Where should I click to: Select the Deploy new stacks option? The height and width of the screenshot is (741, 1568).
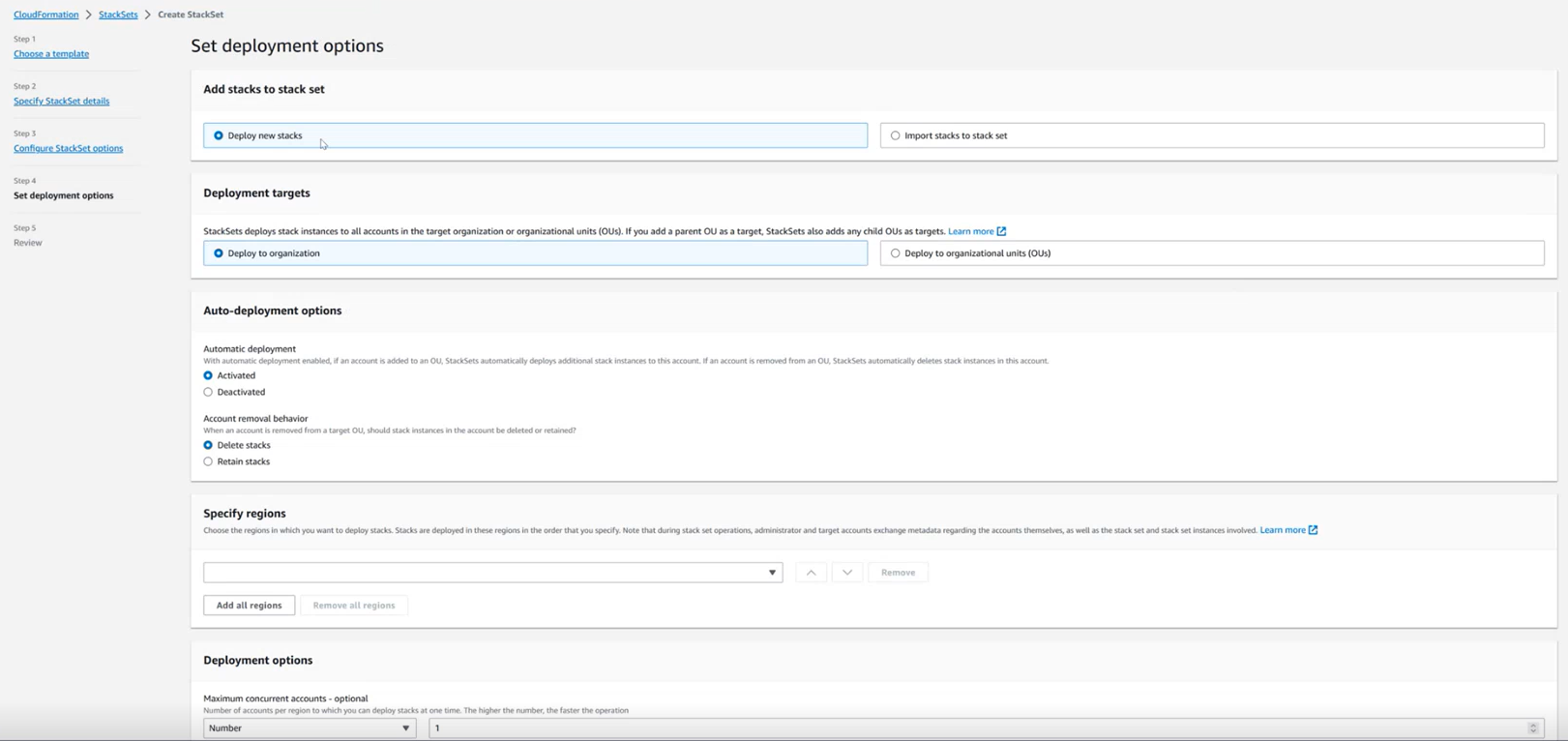219,135
